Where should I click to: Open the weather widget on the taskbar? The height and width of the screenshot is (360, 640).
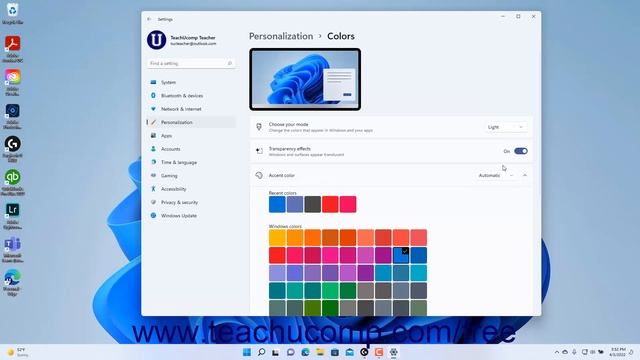point(18,352)
